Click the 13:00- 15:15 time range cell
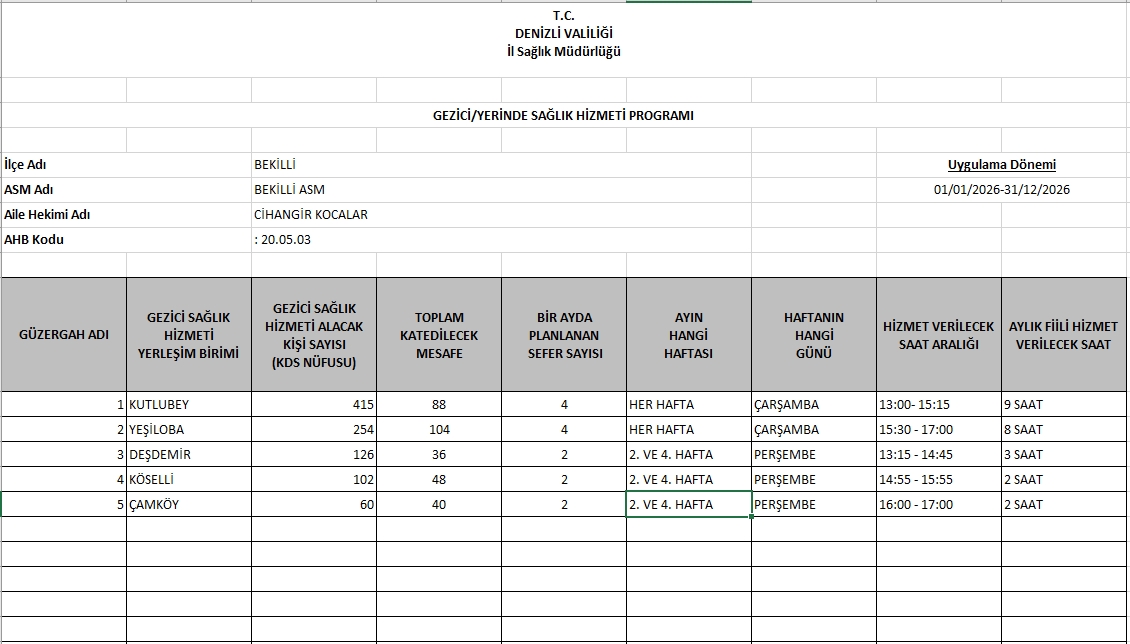The width and height of the screenshot is (1130, 644). coord(938,405)
